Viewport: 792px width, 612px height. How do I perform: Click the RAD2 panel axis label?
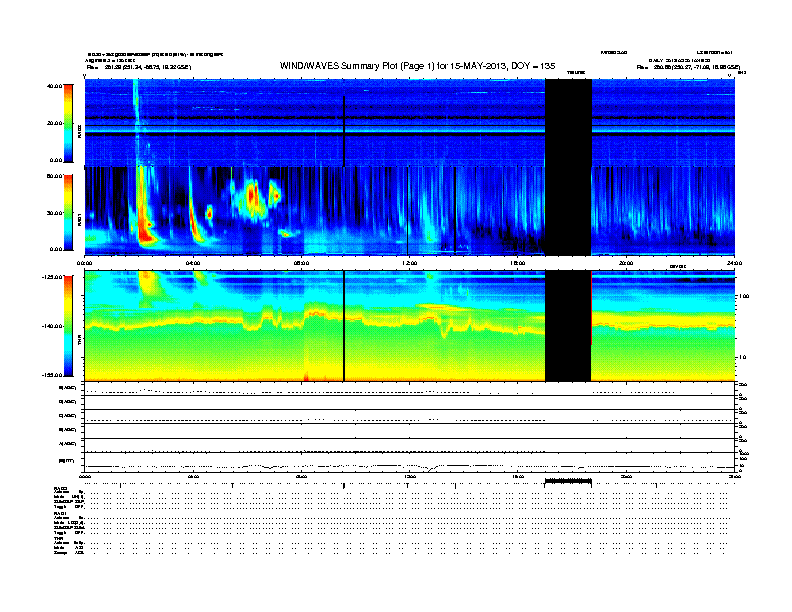(x=79, y=131)
